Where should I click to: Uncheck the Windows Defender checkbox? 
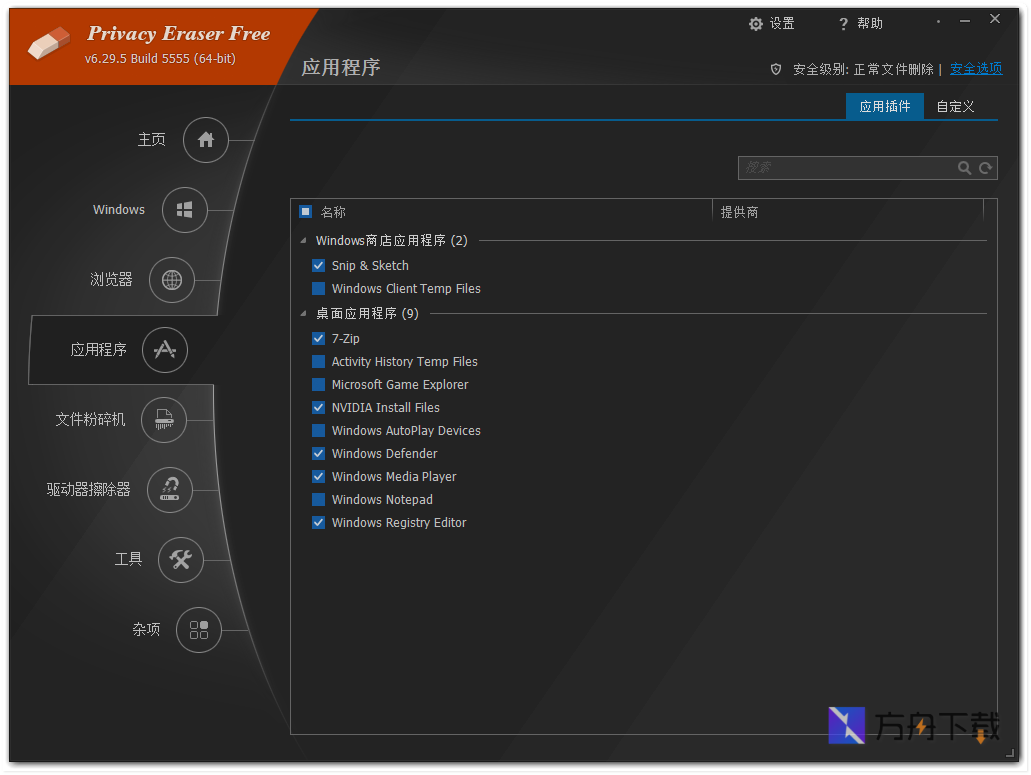(318, 454)
